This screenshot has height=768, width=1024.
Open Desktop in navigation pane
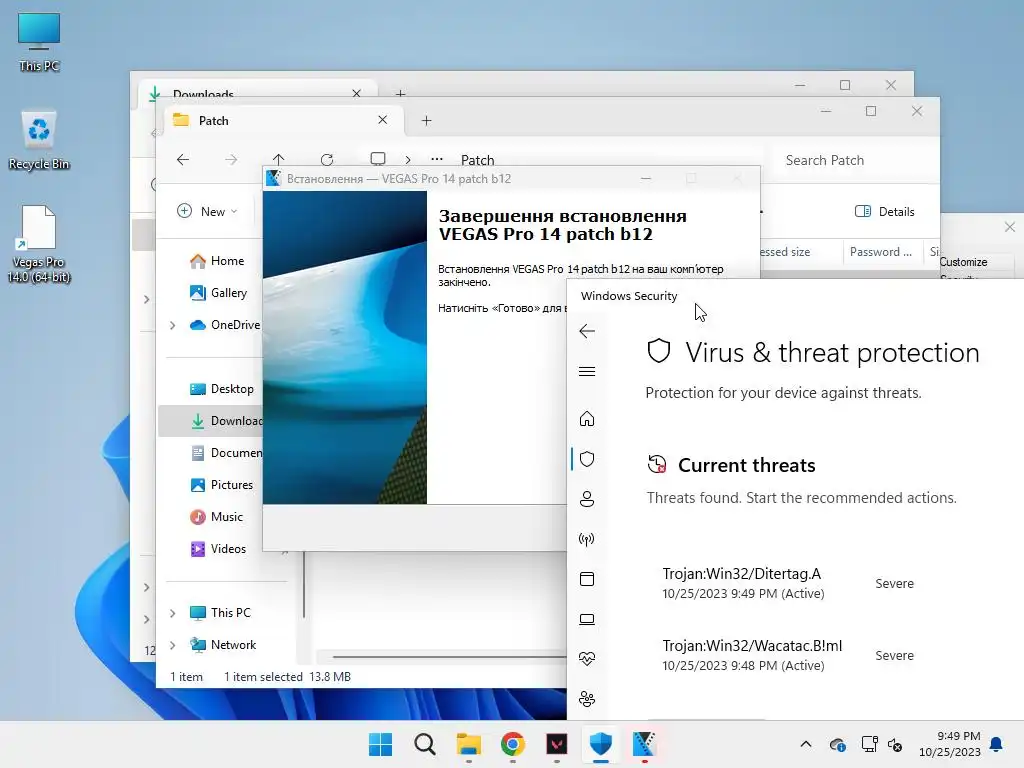[x=221, y=389]
